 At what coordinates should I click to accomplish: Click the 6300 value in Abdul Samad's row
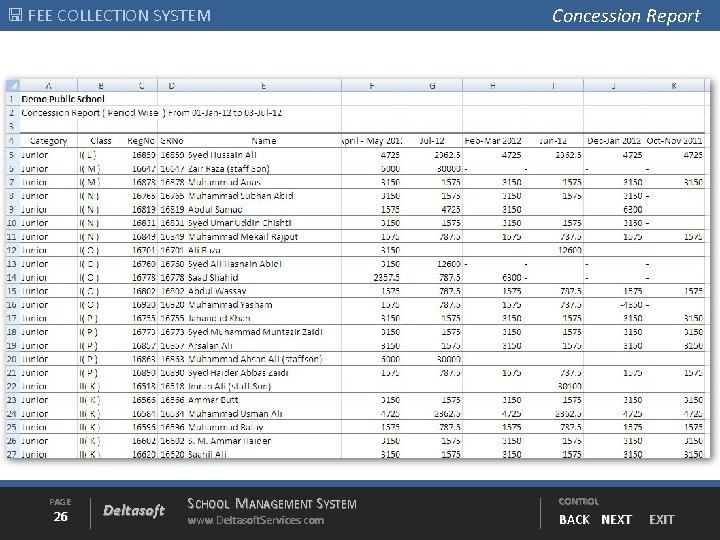coord(631,209)
